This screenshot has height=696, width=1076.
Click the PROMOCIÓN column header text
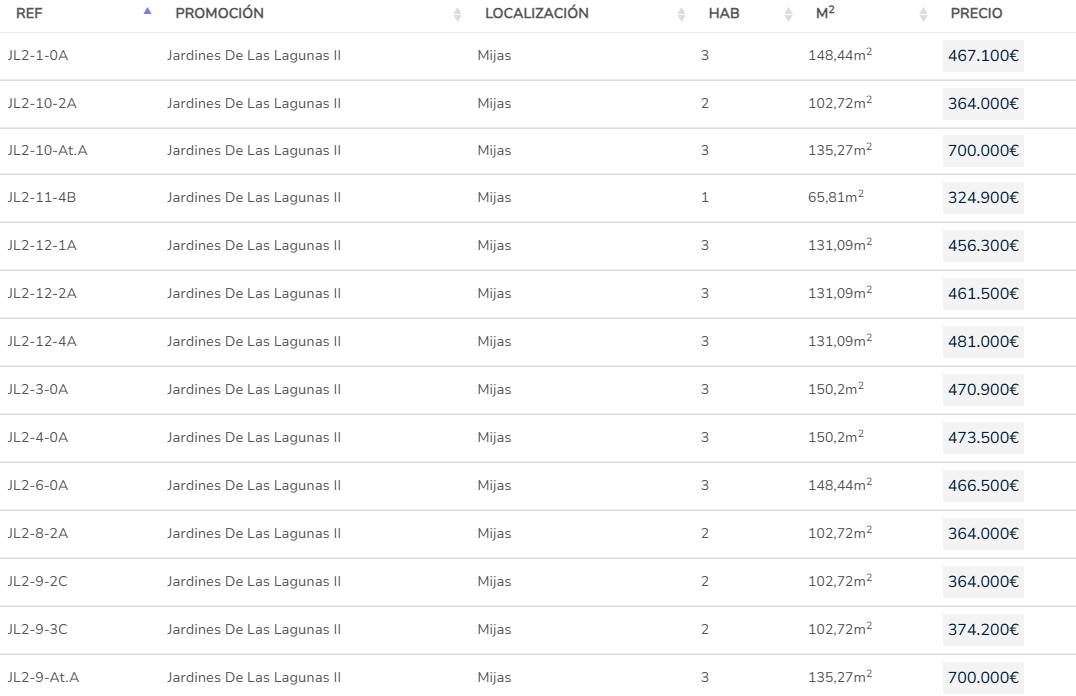click(219, 14)
